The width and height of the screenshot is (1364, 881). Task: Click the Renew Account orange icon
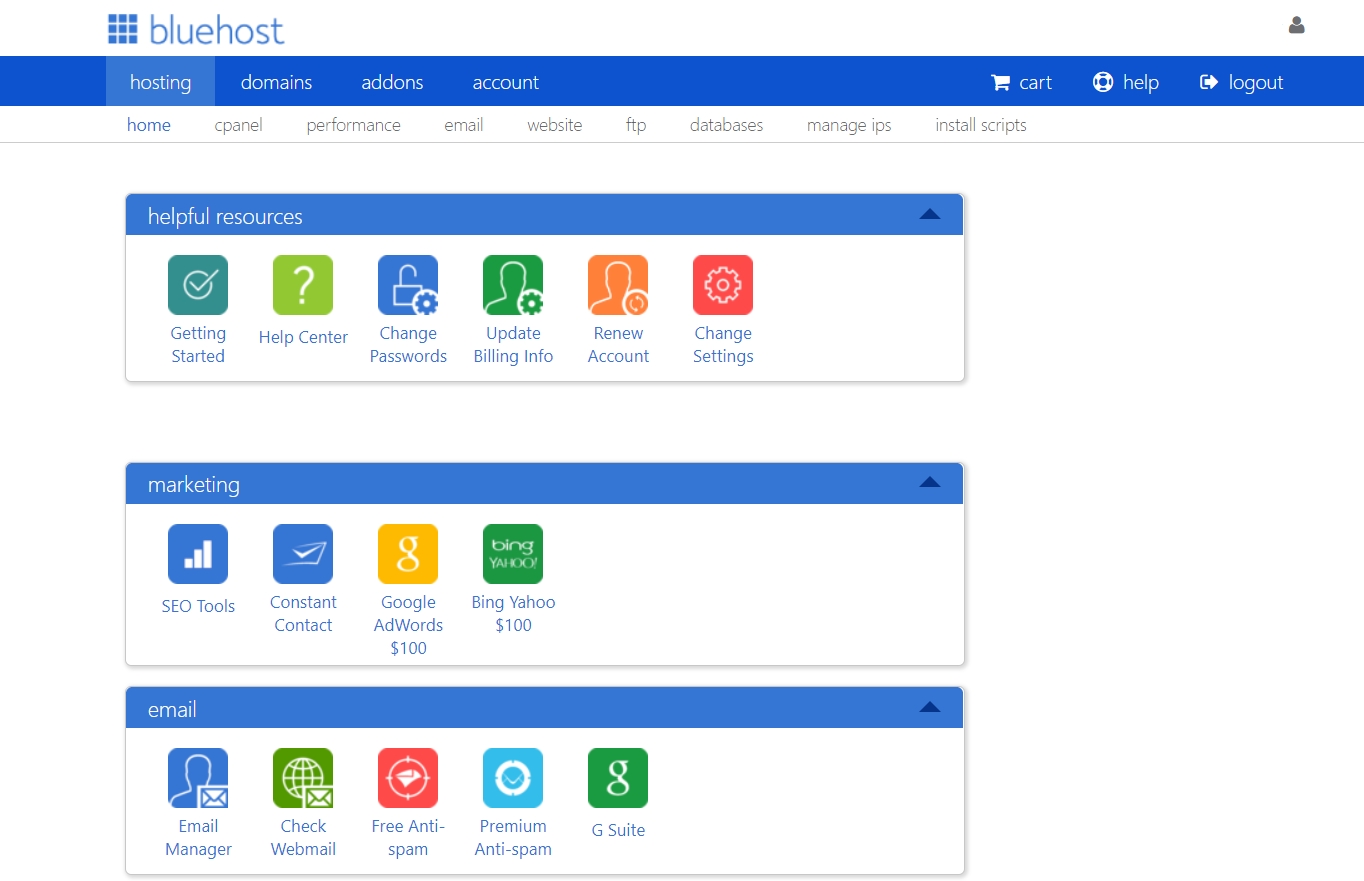coord(618,285)
